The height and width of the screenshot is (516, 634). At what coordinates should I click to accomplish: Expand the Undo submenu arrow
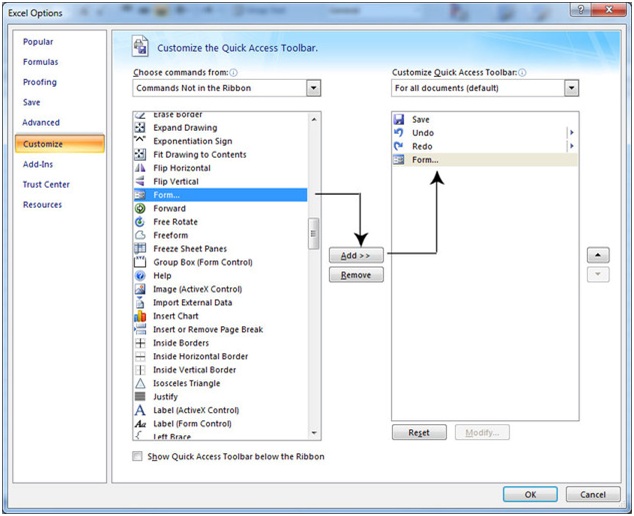tap(572, 133)
